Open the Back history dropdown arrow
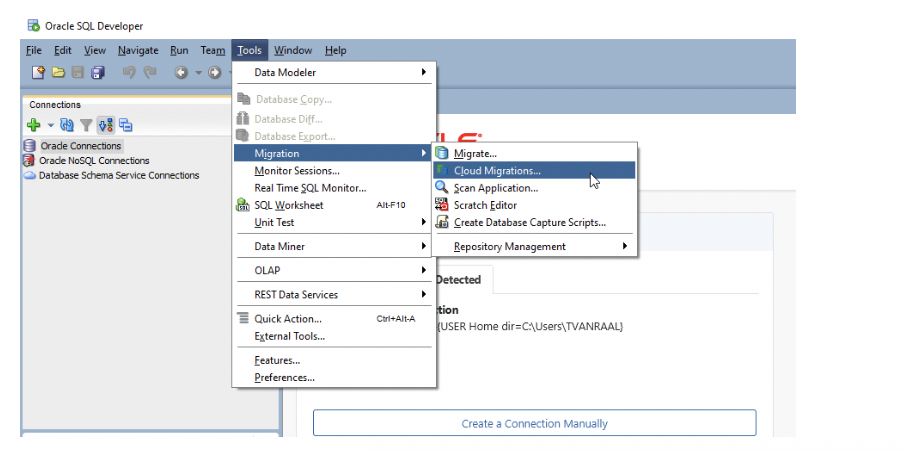Viewport: 904px width, 450px height. 198,73
